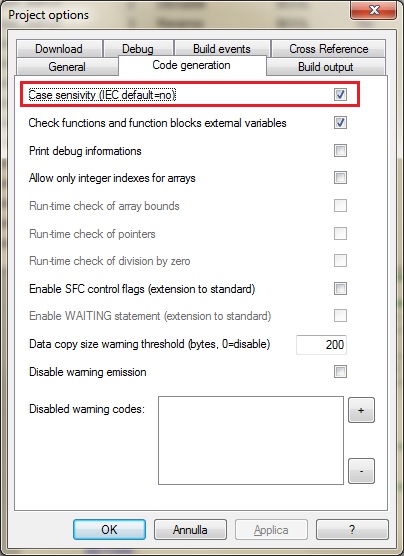
Task: Click the plus button to add warning code
Action: 361,410
